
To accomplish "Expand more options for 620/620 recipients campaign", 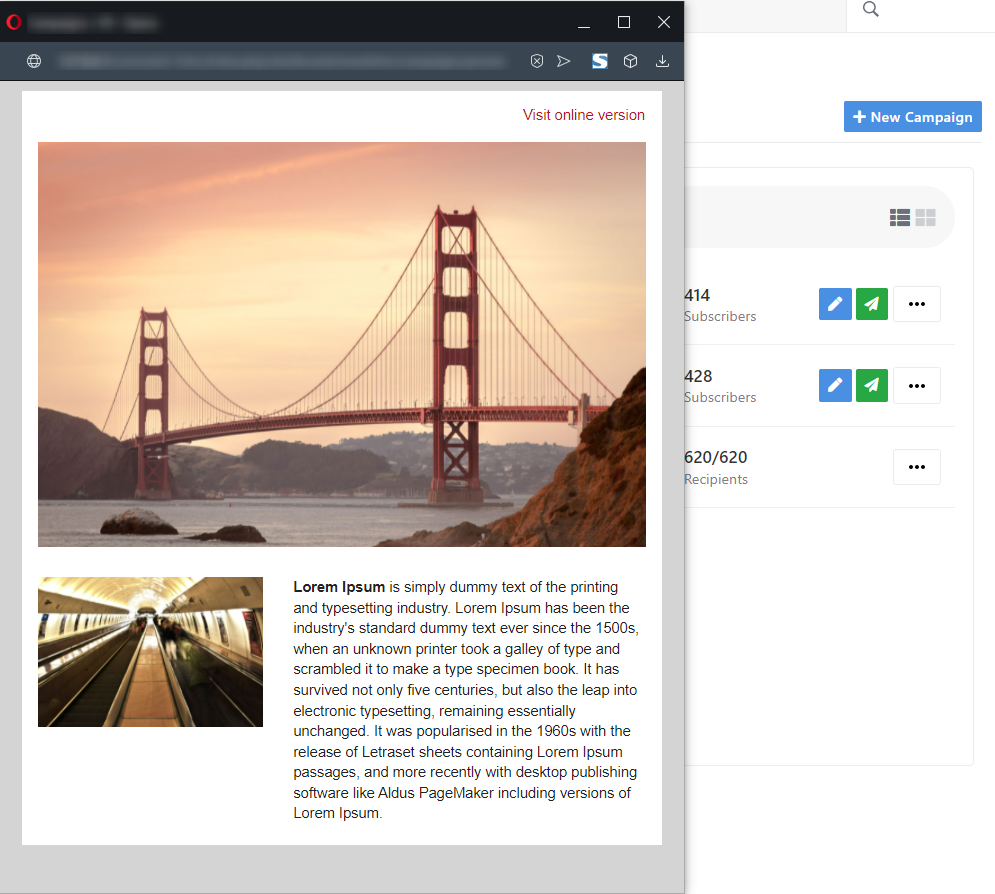I will (916, 467).
